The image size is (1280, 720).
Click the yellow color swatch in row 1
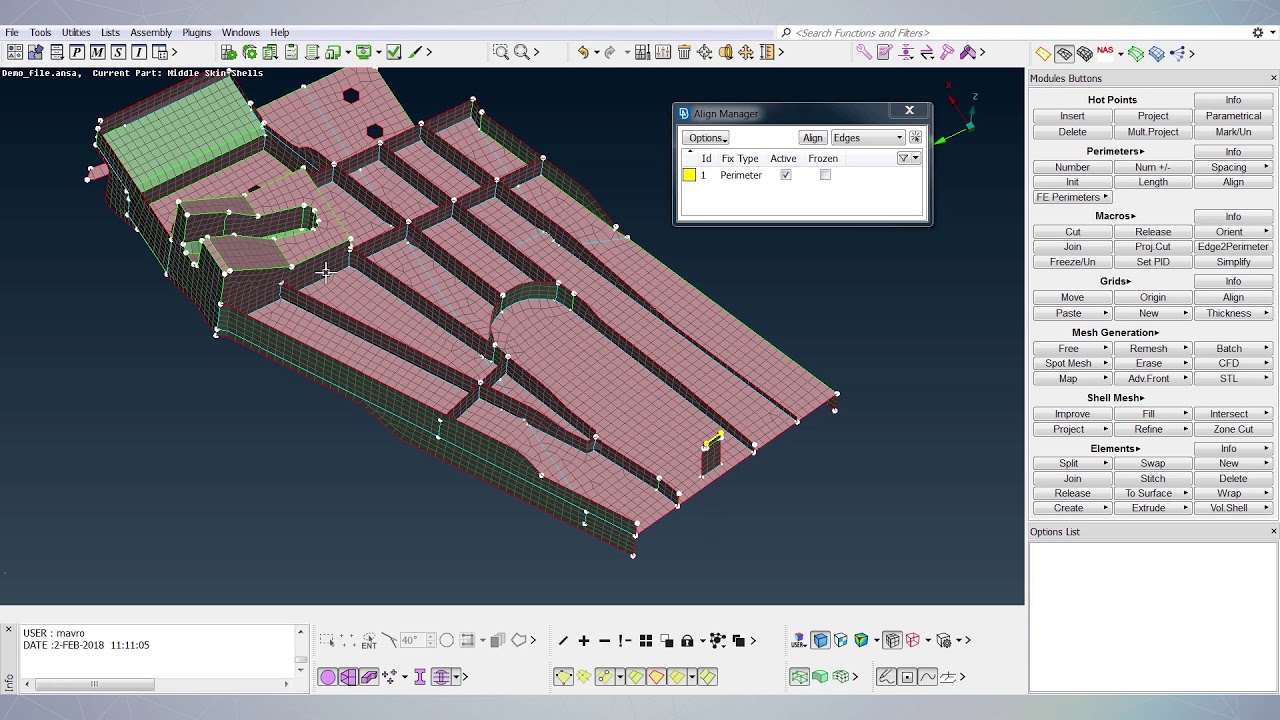(689, 175)
